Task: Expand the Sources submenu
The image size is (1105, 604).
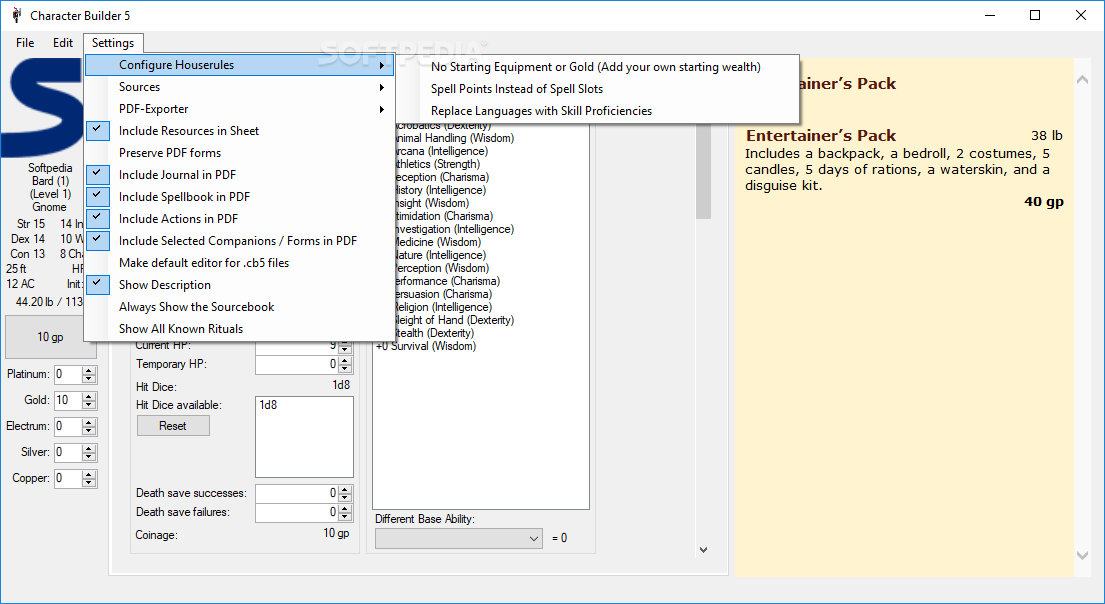Action: point(239,87)
